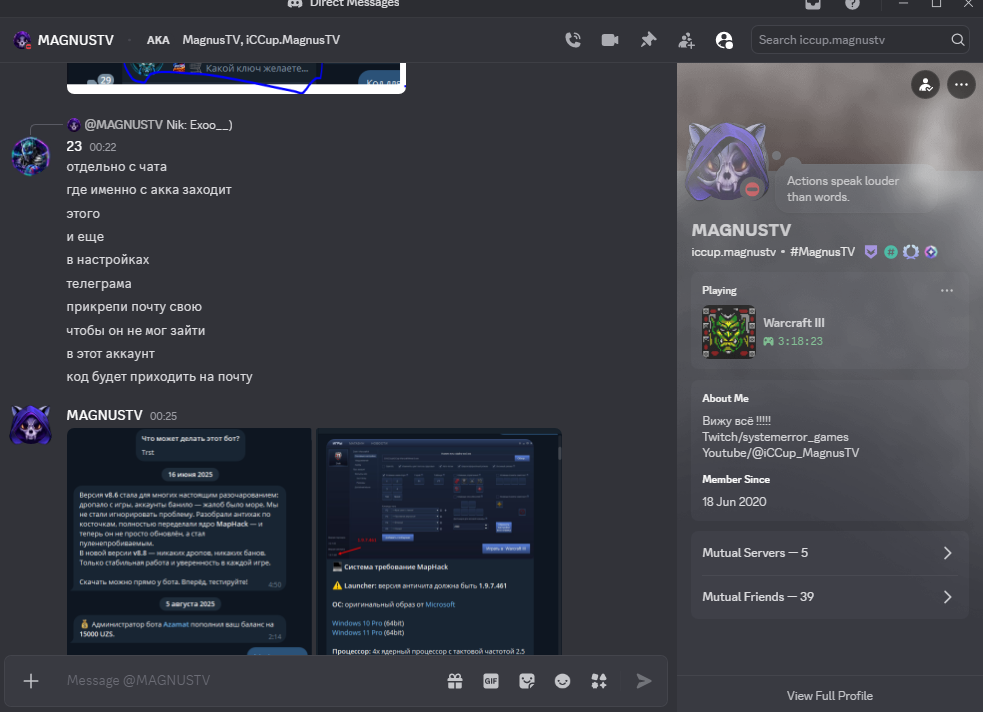983x712 pixels.
Task: Click the fourth diamond profile badge
Action: 931,252
